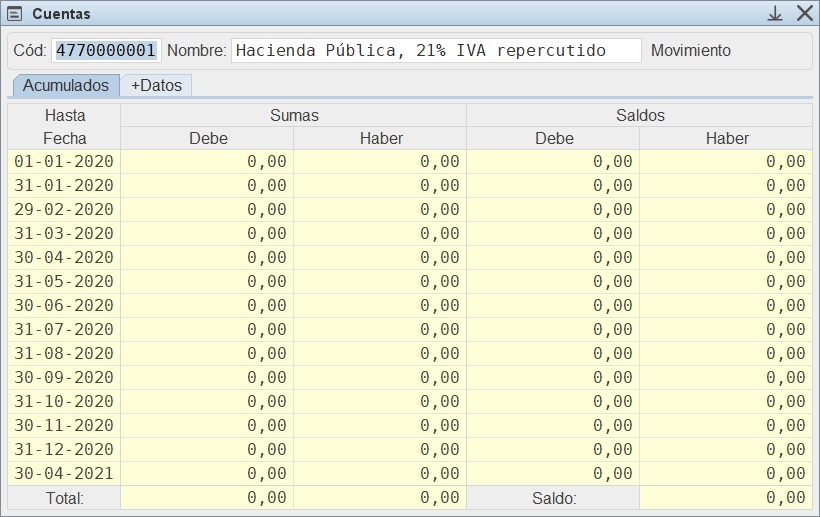Screen dimensions: 820x517
Task: Switch to the Acumulados tab
Action: coord(66,86)
